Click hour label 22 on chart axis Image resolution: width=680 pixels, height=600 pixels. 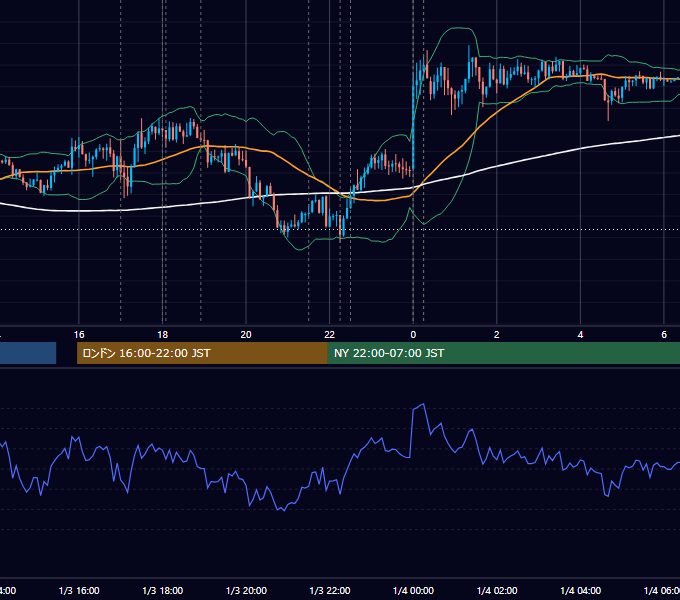pyautogui.click(x=330, y=335)
